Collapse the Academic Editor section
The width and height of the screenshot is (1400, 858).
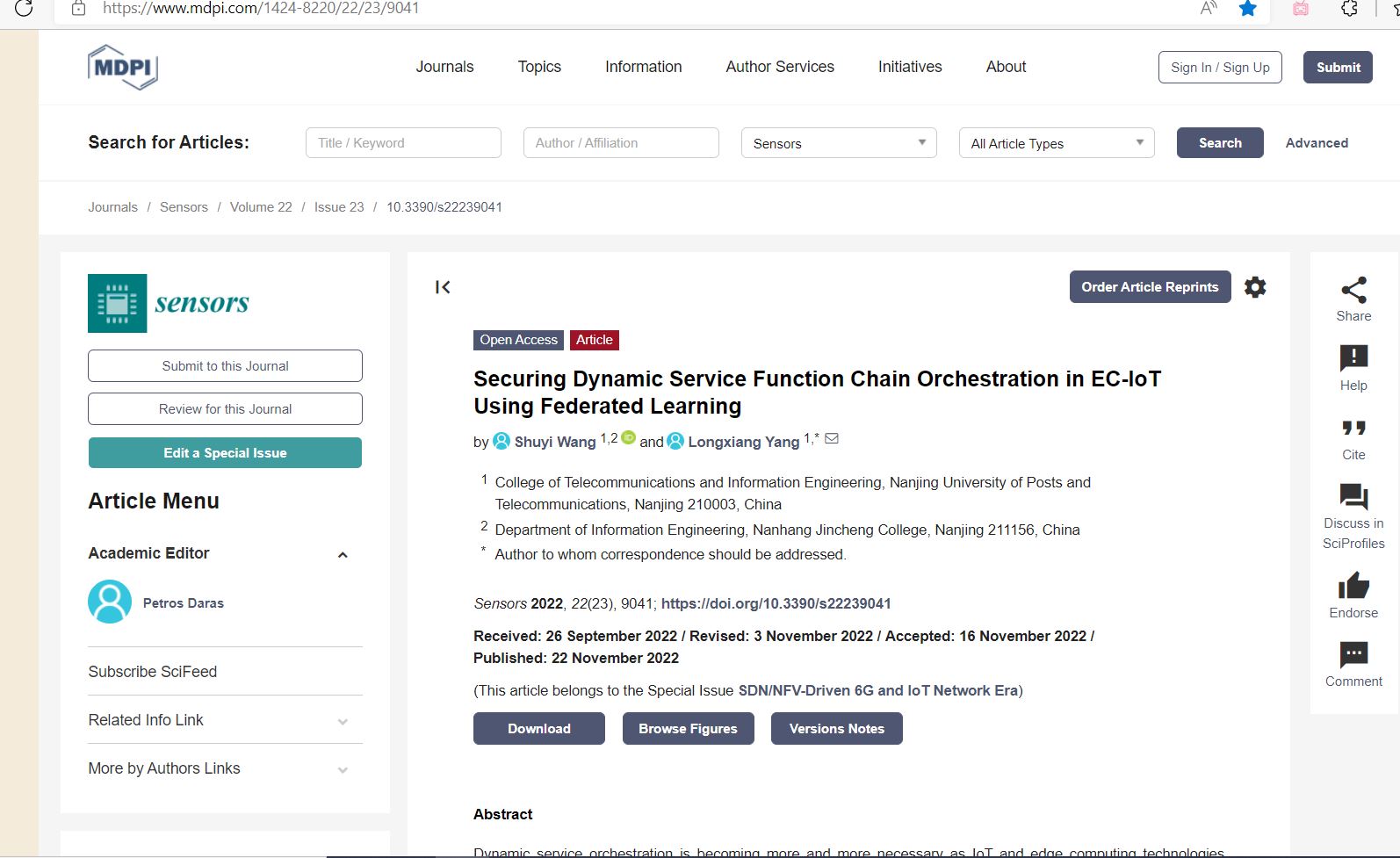pyautogui.click(x=343, y=555)
